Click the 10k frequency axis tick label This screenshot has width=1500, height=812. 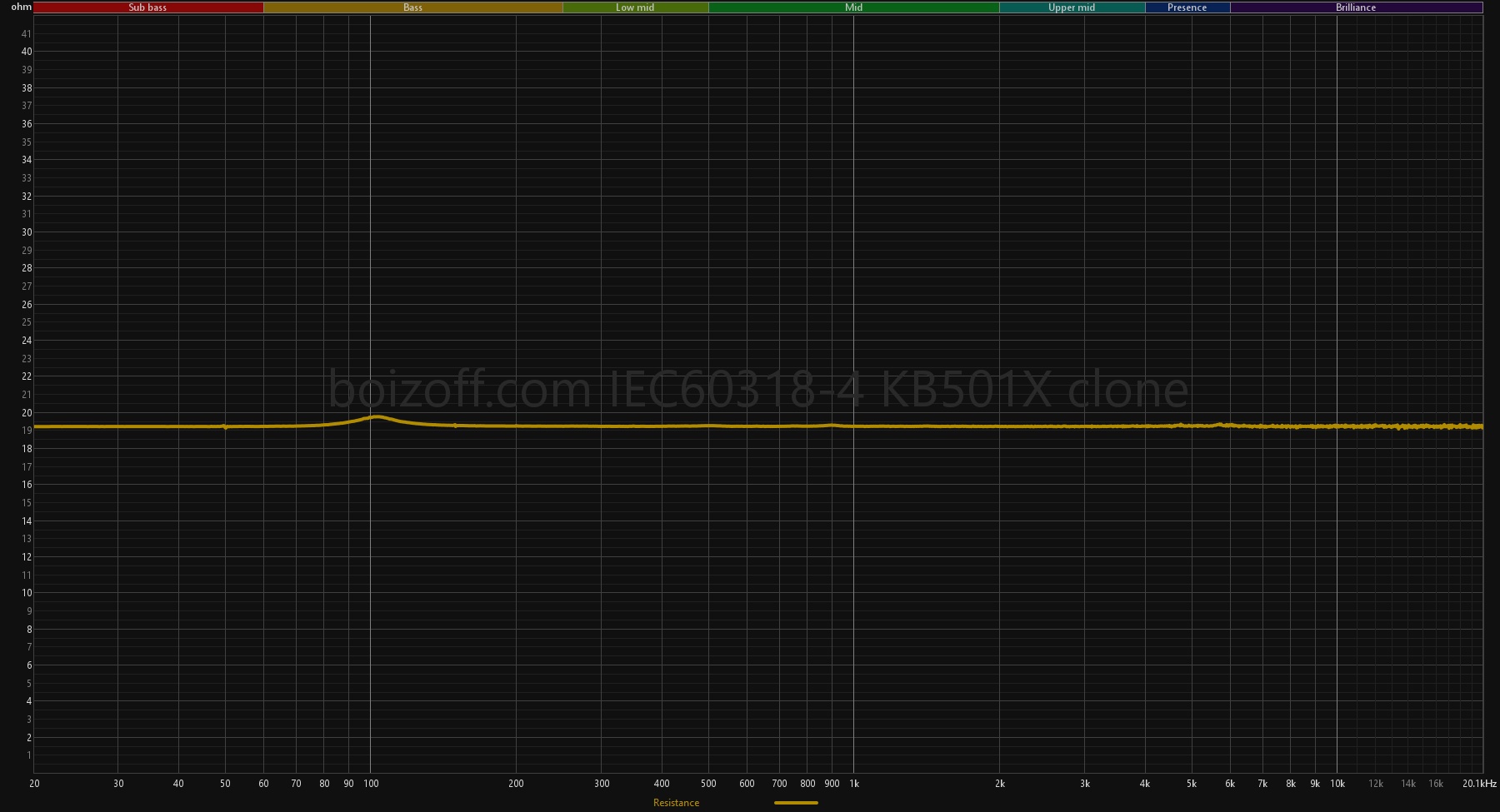click(x=1337, y=784)
